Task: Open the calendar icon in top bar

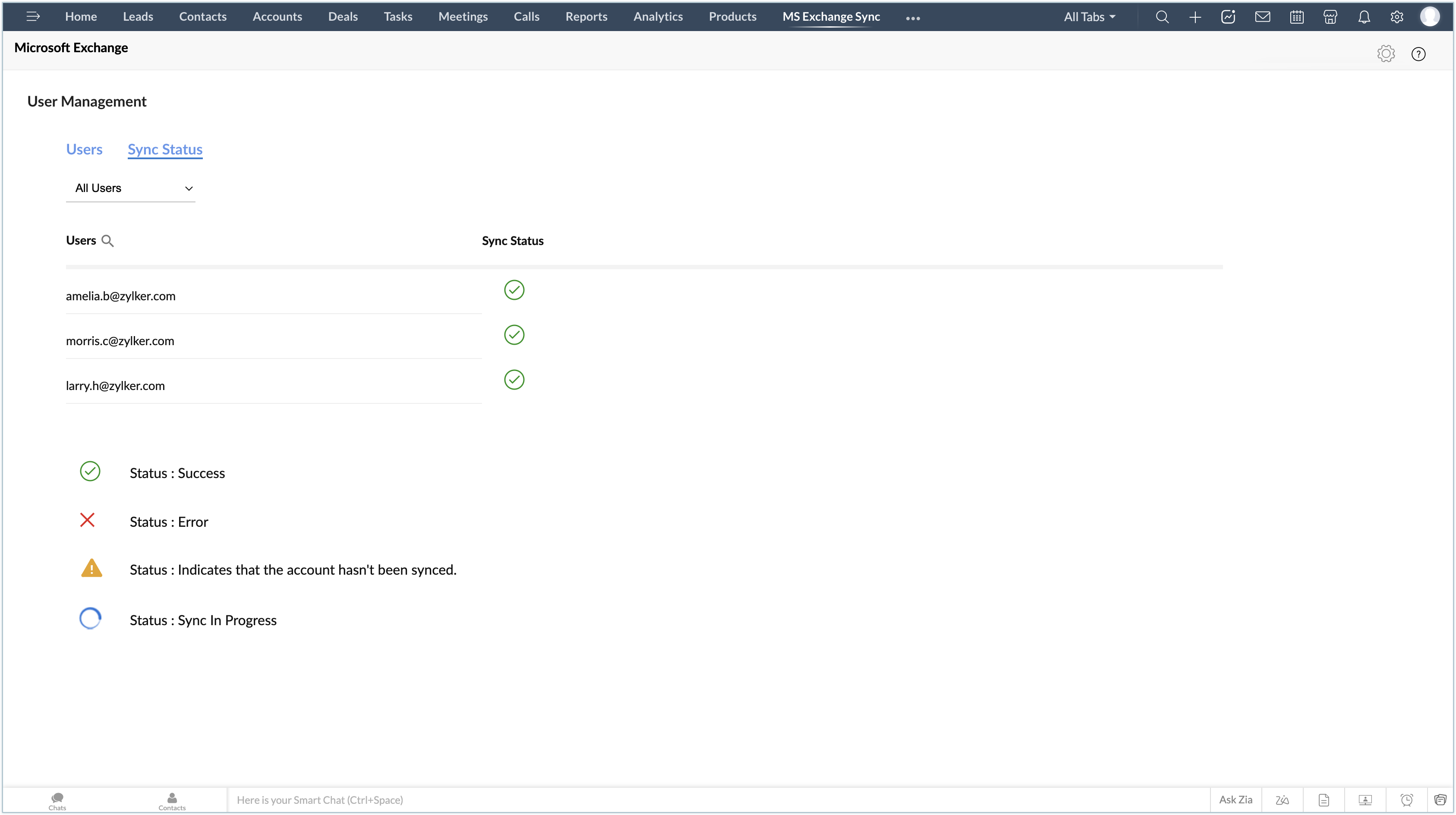Action: click(1297, 17)
